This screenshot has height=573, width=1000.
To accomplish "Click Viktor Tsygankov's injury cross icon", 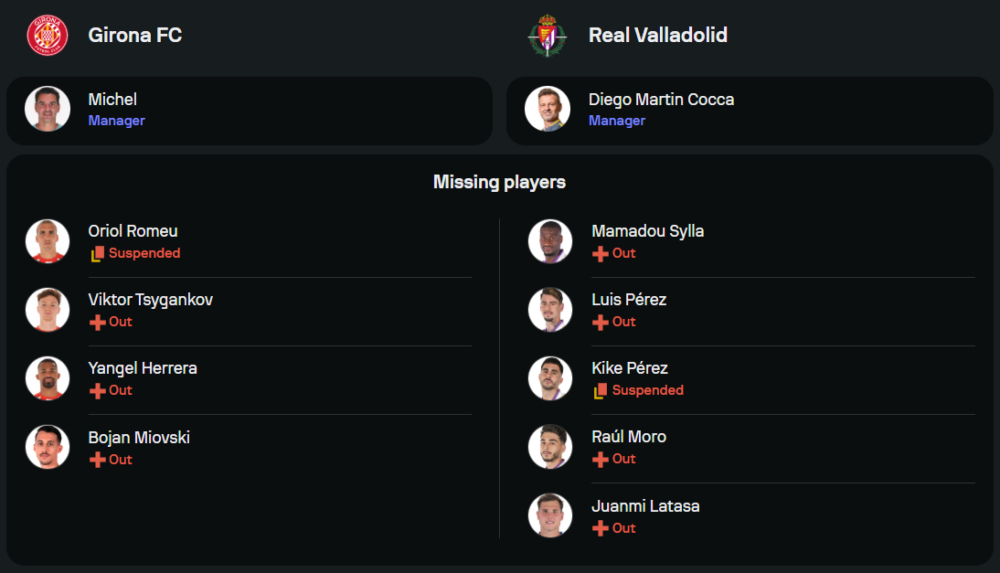I will tap(97, 322).
